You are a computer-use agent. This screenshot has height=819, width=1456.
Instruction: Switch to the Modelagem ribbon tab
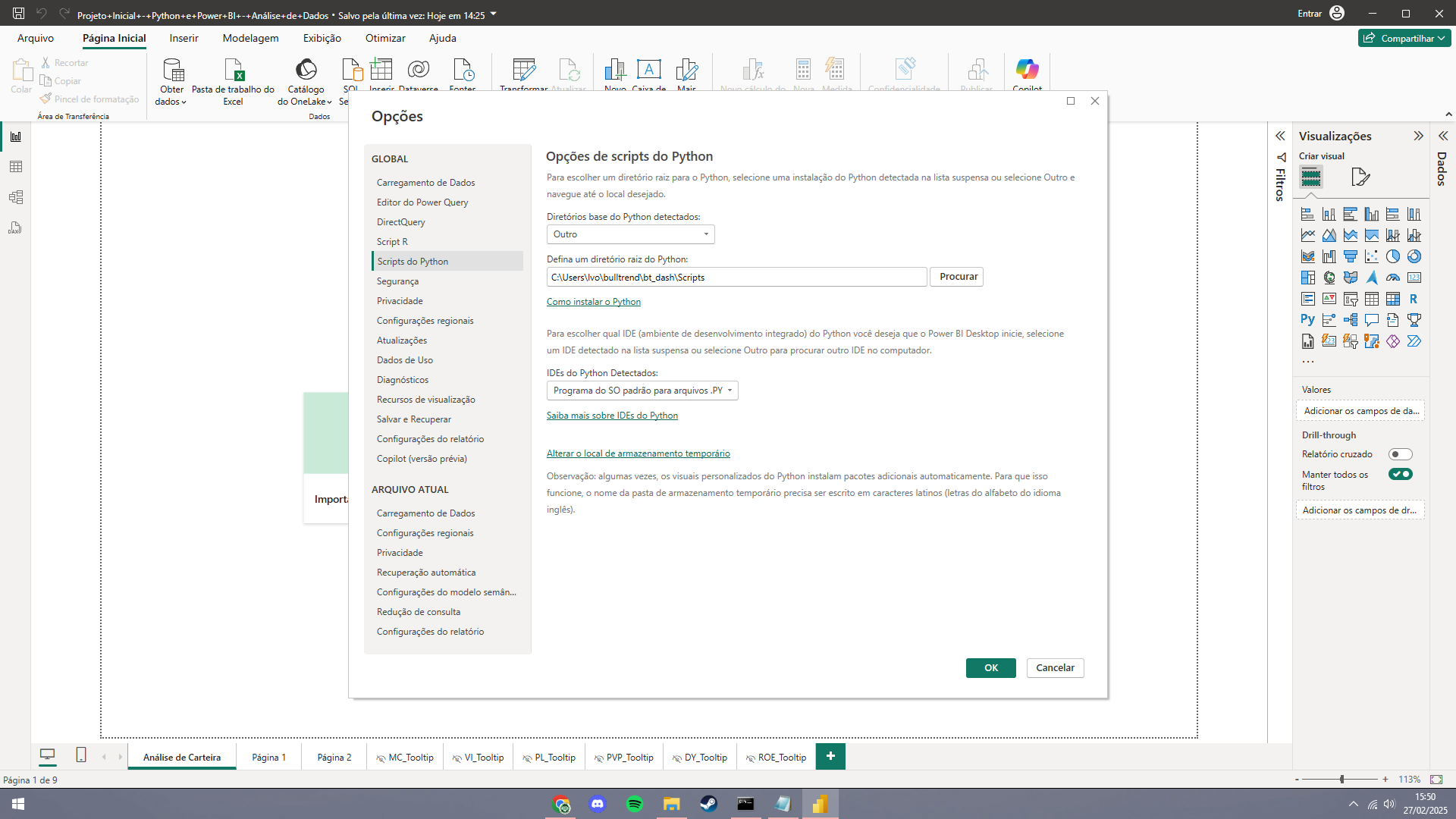(250, 38)
